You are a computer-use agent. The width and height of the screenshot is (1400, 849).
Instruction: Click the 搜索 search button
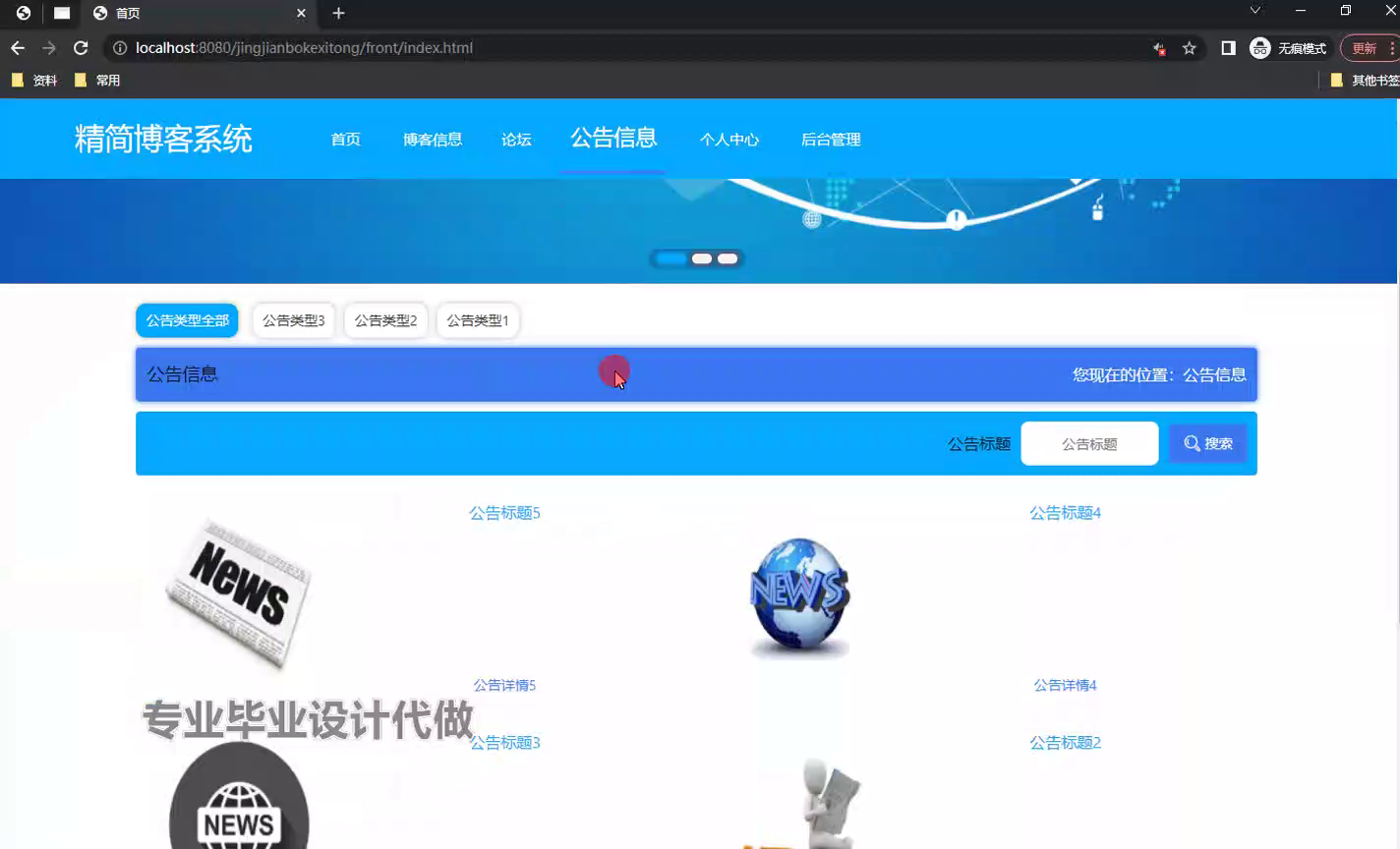[1207, 444]
